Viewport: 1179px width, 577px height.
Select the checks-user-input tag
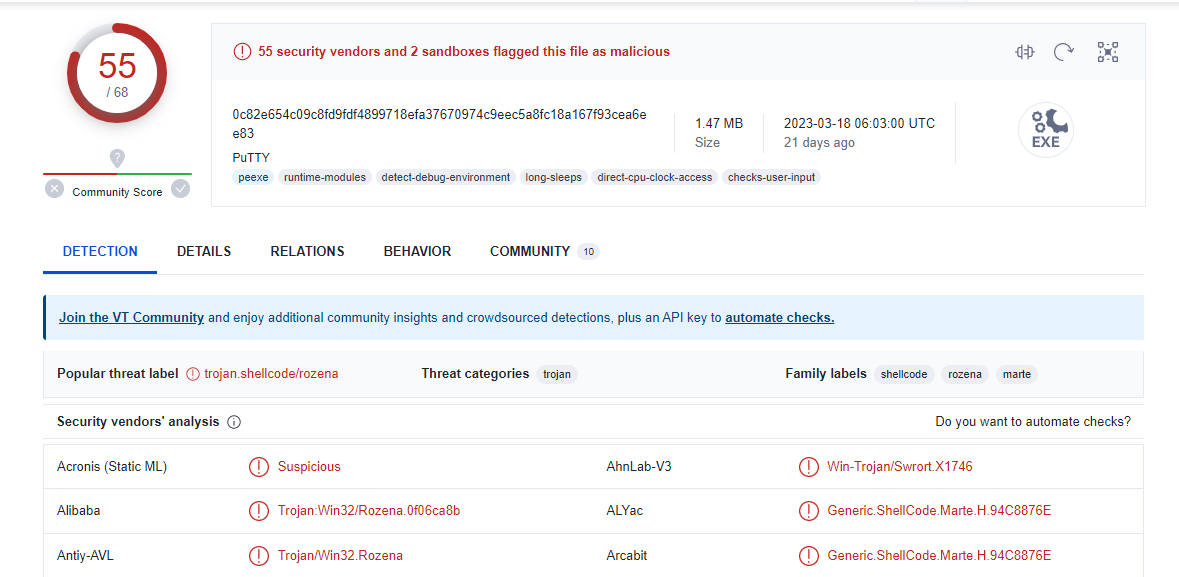771,178
